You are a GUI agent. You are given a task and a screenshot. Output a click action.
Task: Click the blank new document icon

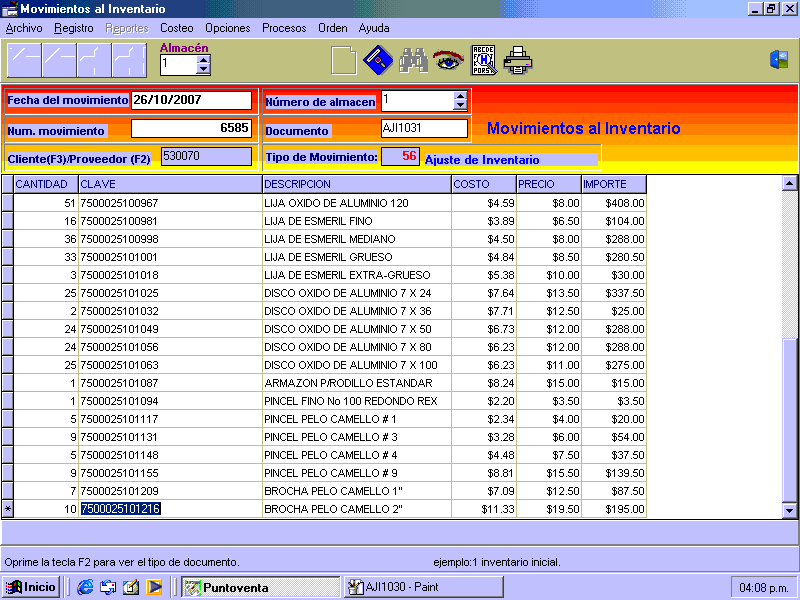click(x=343, y=61)
